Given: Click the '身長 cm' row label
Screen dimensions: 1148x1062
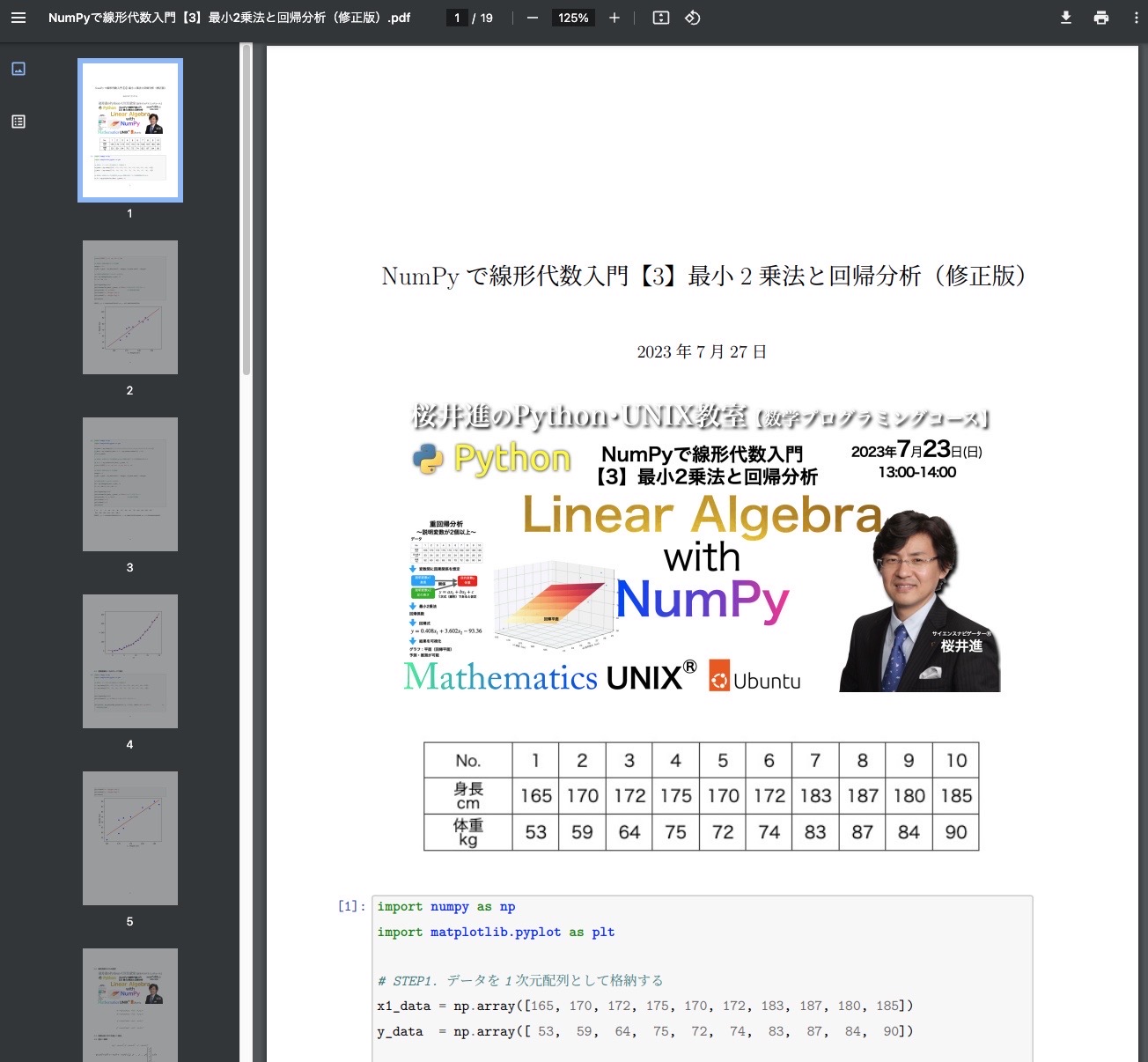Looking at the screenshot, I should [468, 795].
